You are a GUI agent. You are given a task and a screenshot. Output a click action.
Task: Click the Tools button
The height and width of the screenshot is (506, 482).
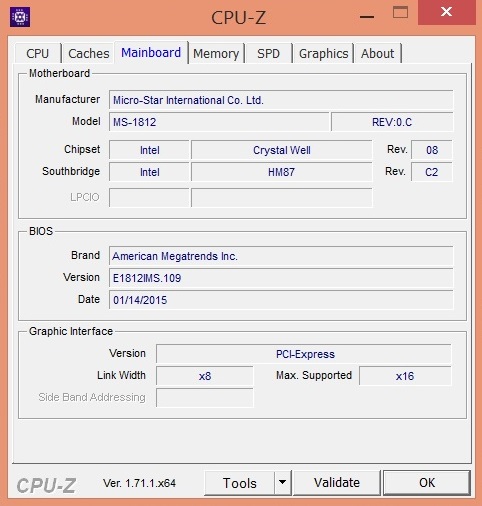pos(240,483)
